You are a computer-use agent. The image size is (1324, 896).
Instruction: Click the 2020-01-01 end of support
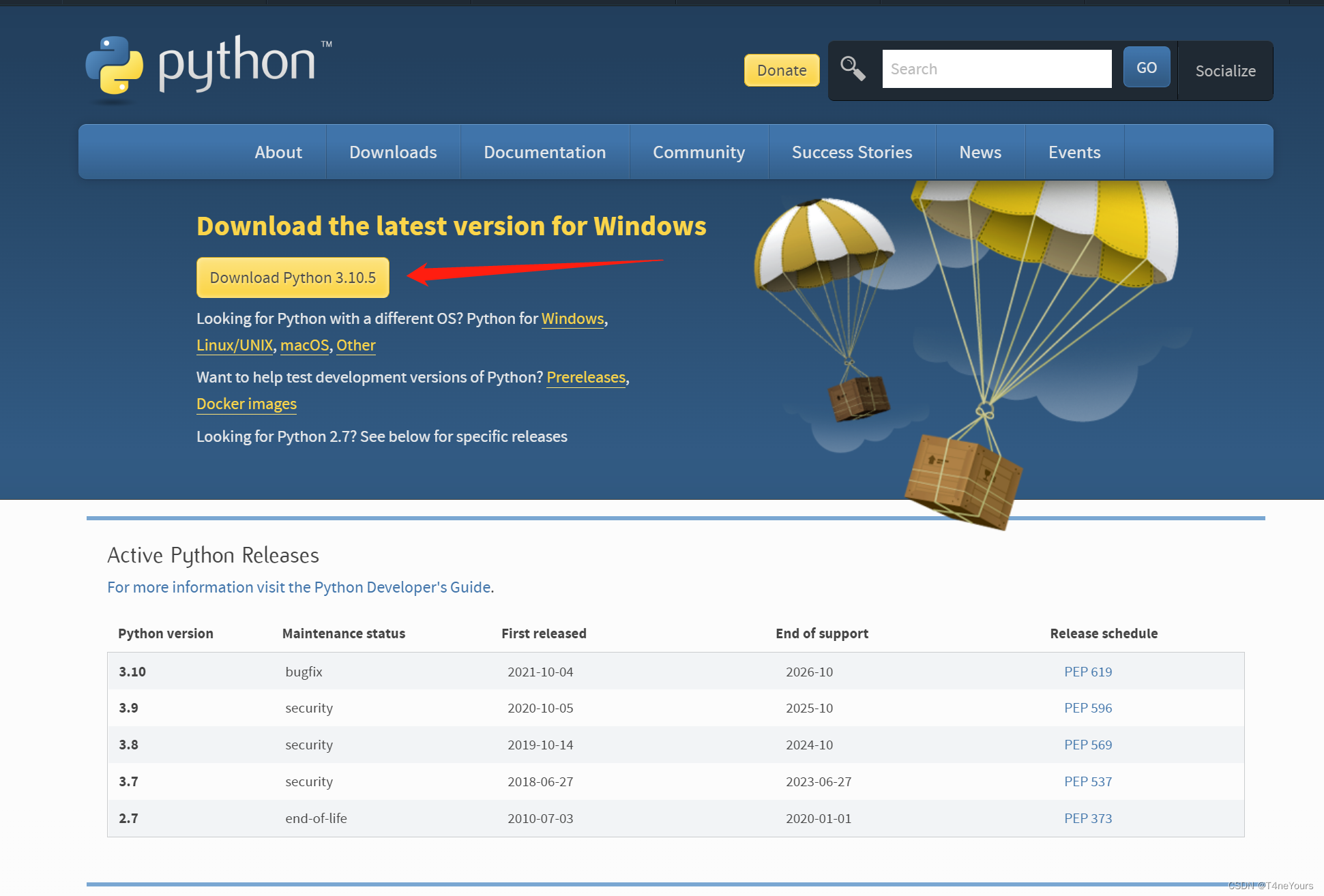tap(819, 818)
